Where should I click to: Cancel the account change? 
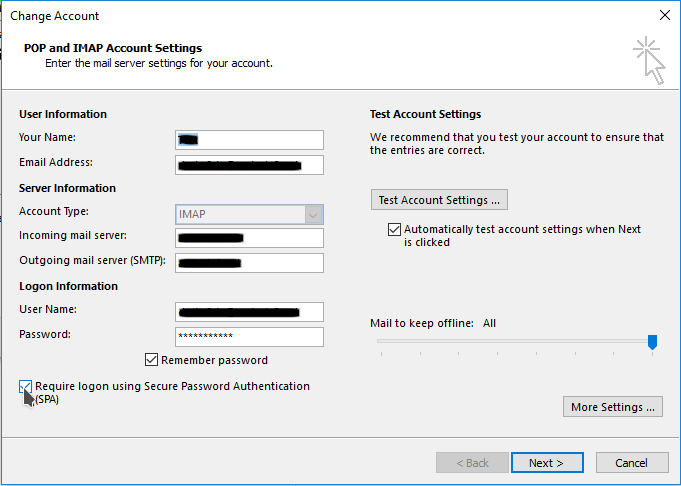(x=632, y=463)
